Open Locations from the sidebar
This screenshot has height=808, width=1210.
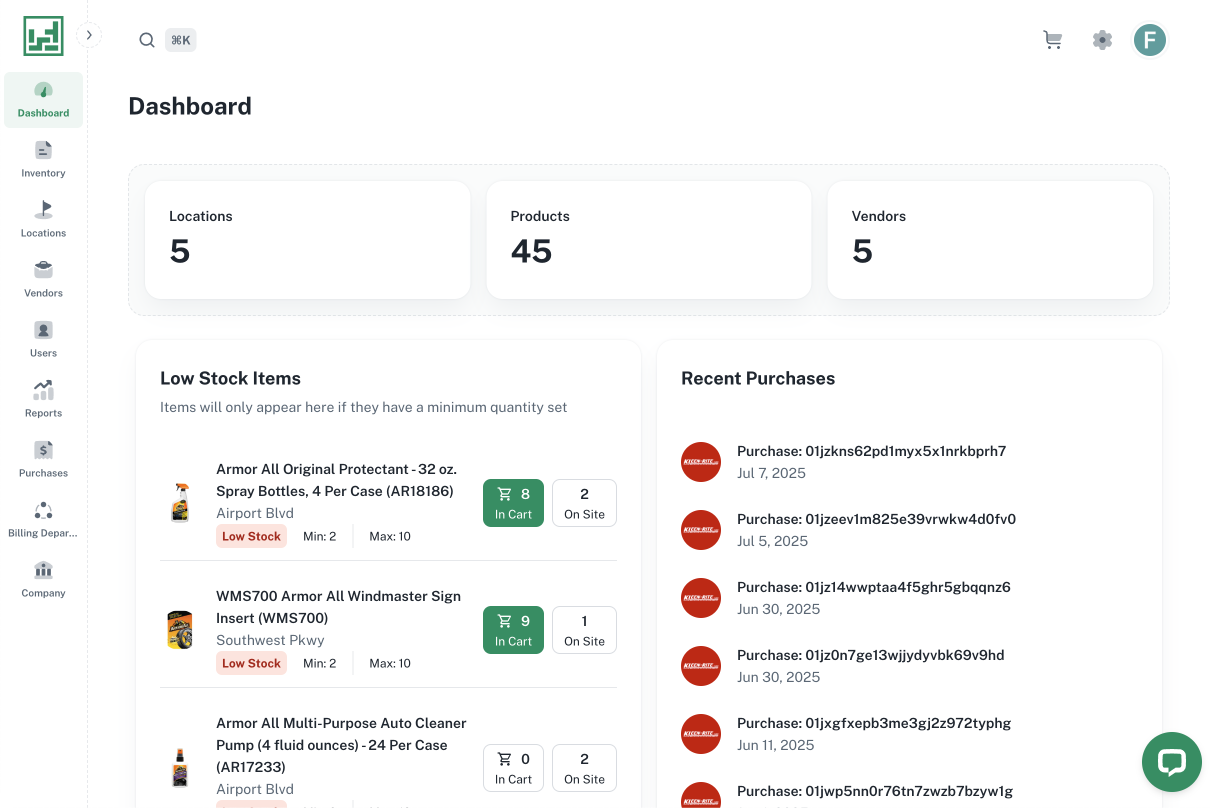click(x=43, y=220)
